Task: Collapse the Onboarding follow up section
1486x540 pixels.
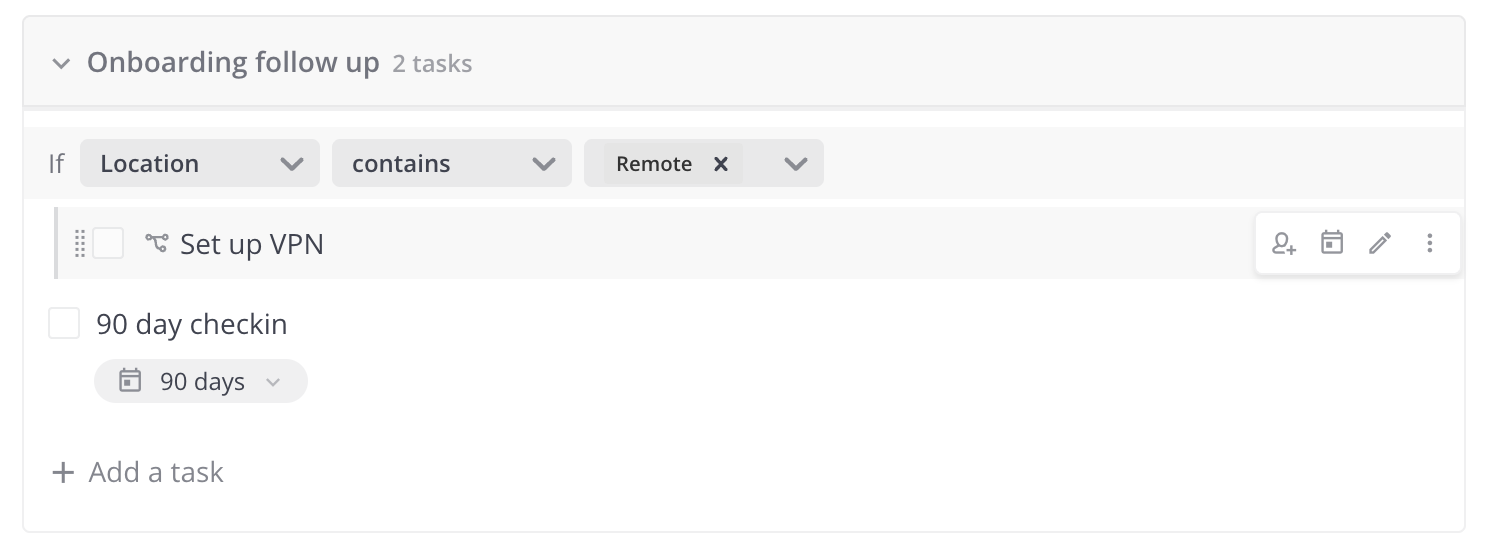Action: (62, 64)
